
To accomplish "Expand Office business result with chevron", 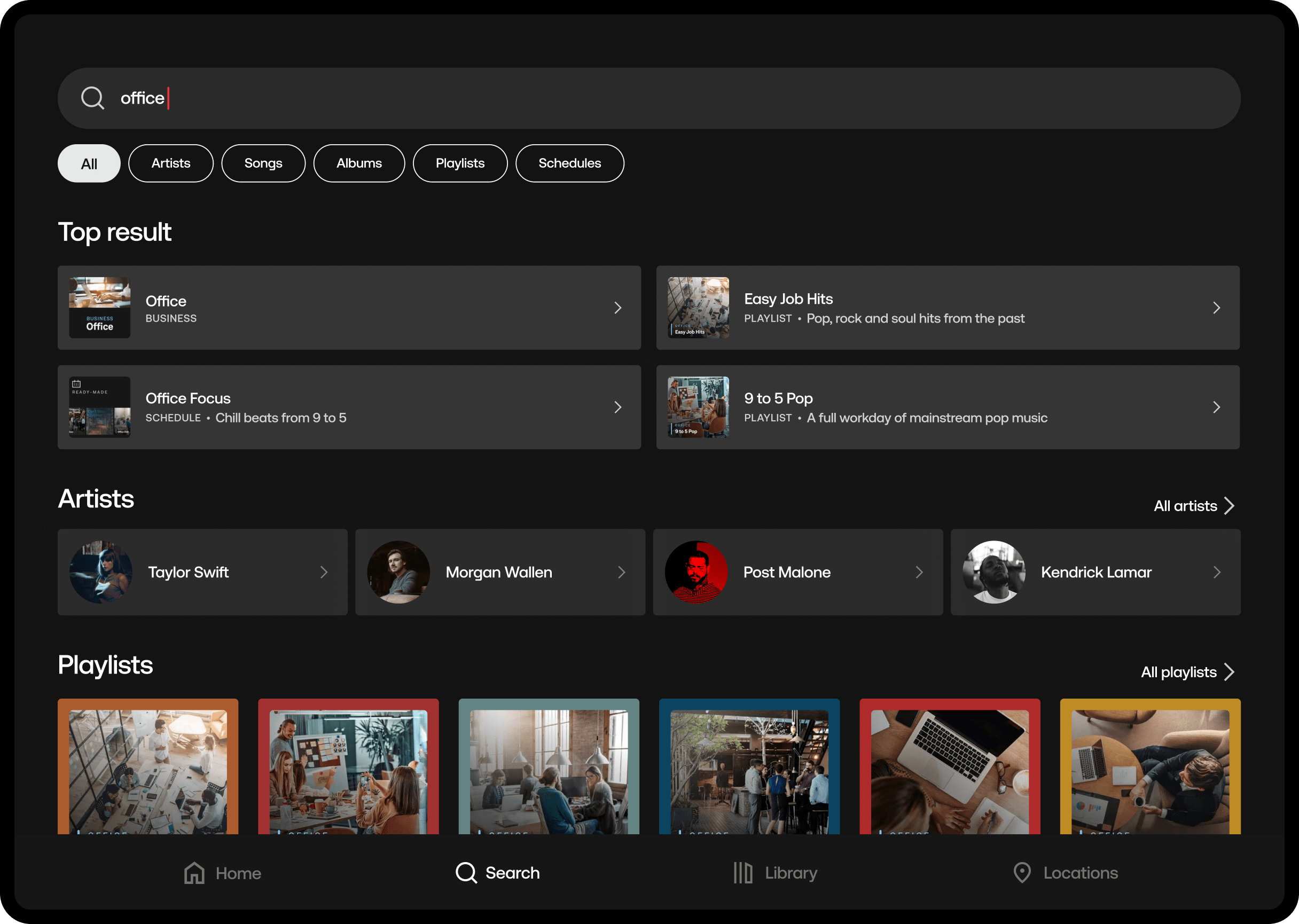I will tap(618, 308).
